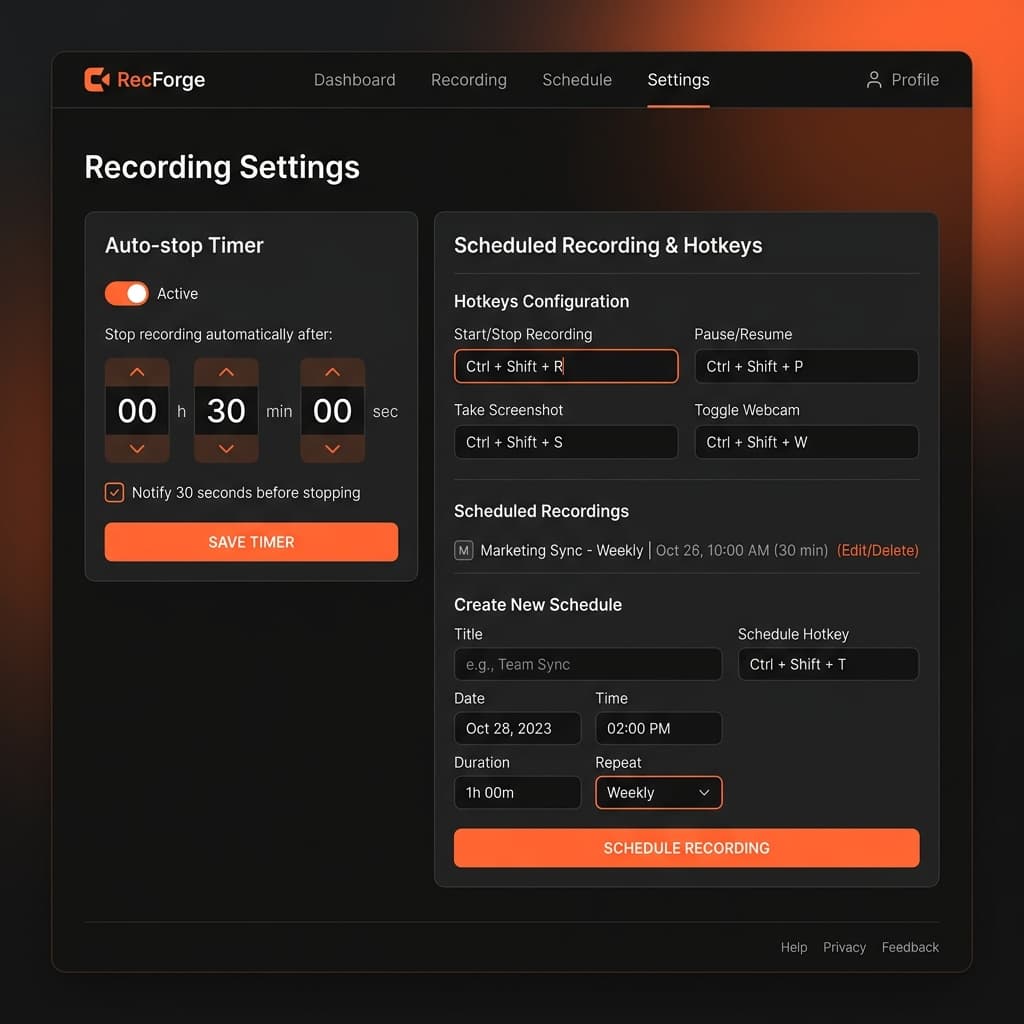The height and width of the screenshot is (1024, 1024).
Task: Click the Date field showing Oct 28
Action: coord(517,728)
